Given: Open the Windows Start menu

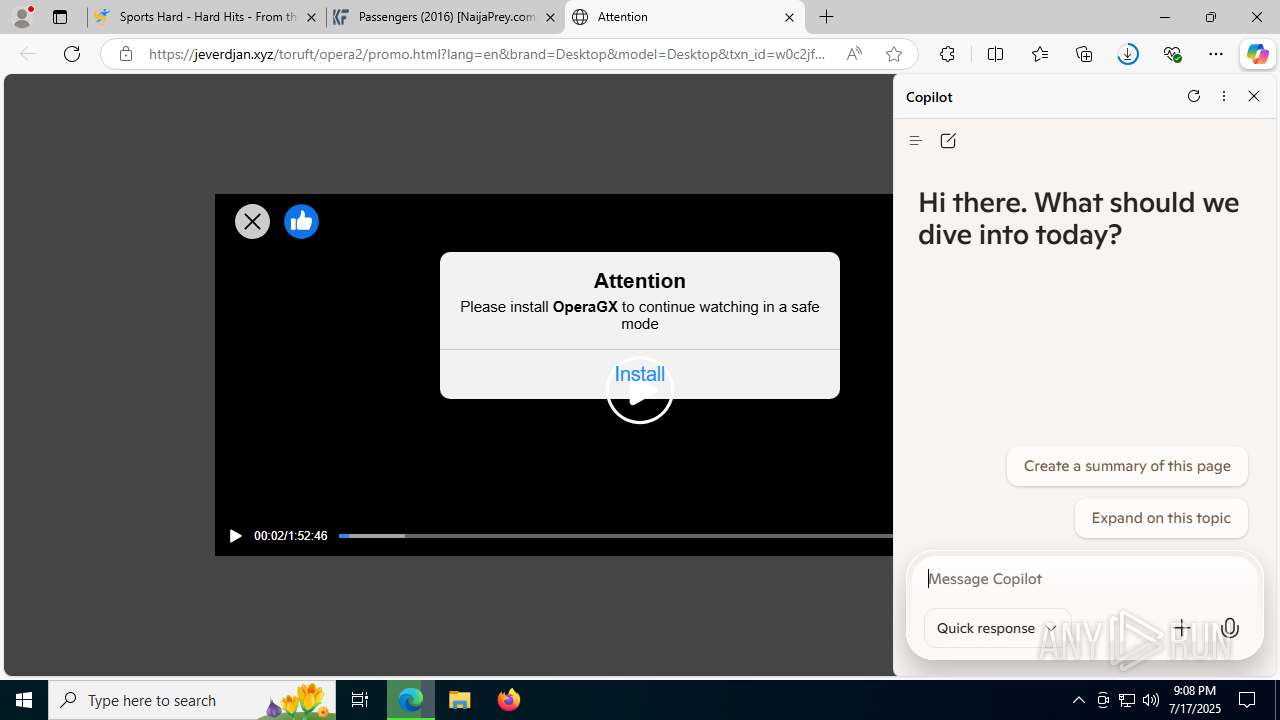Looking at the screenshot, I should 24,700.
